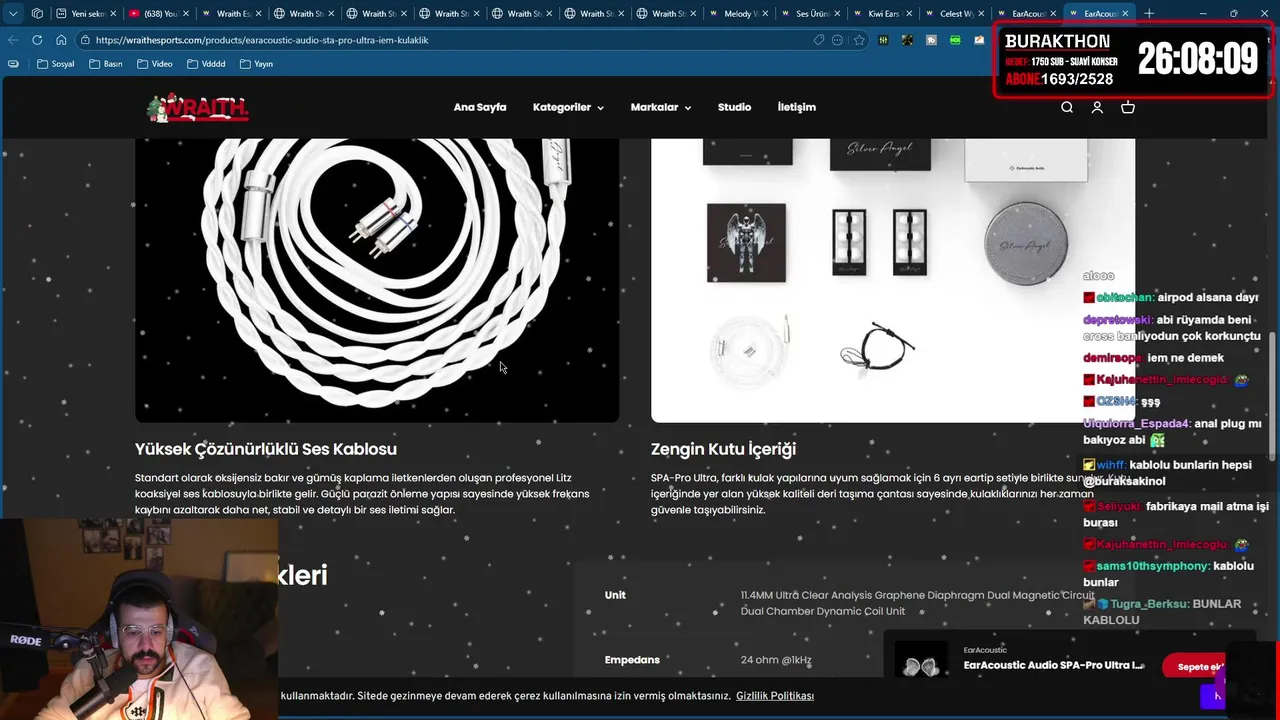
Task: Expand the Yayın bookmarks folder
Action: 257,64
